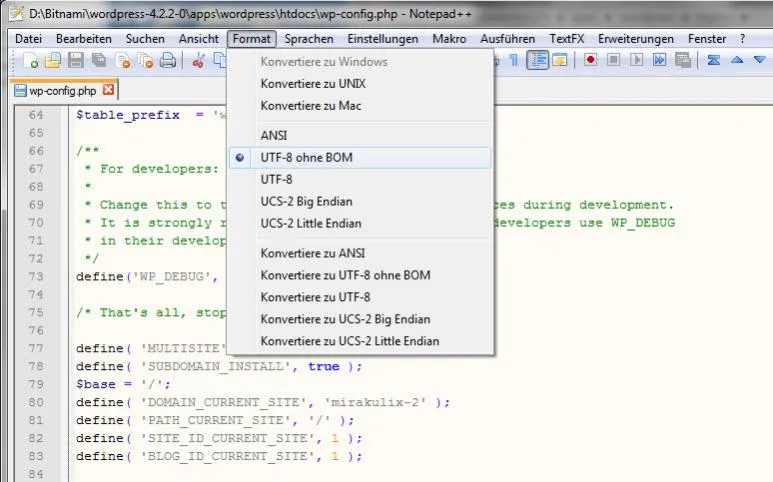Select ANSI encoding option
773x482 pixels.
[360, 136]
